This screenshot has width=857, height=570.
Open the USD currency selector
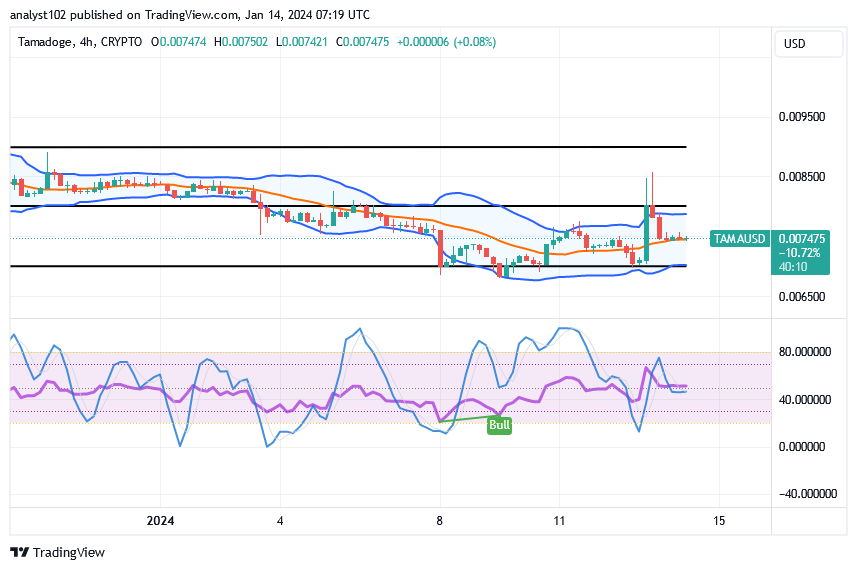(x=795, y=44)
